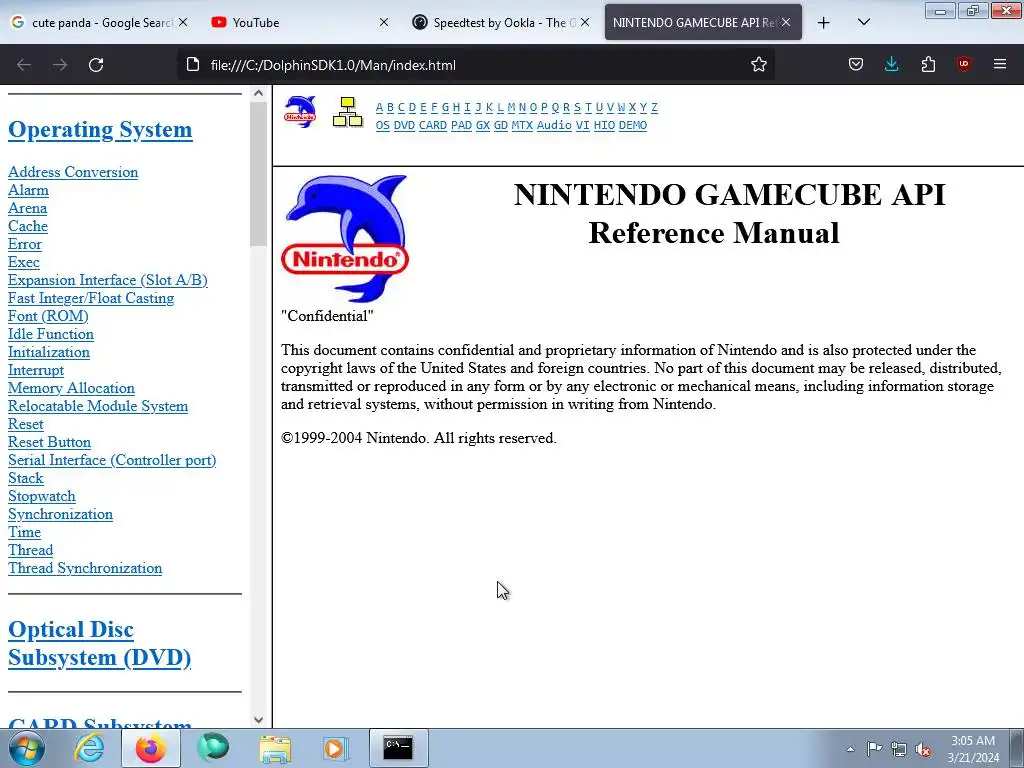Expand the list all tabs chevron
Viewport: 1024px width, 768px height.
click(863, 22)
